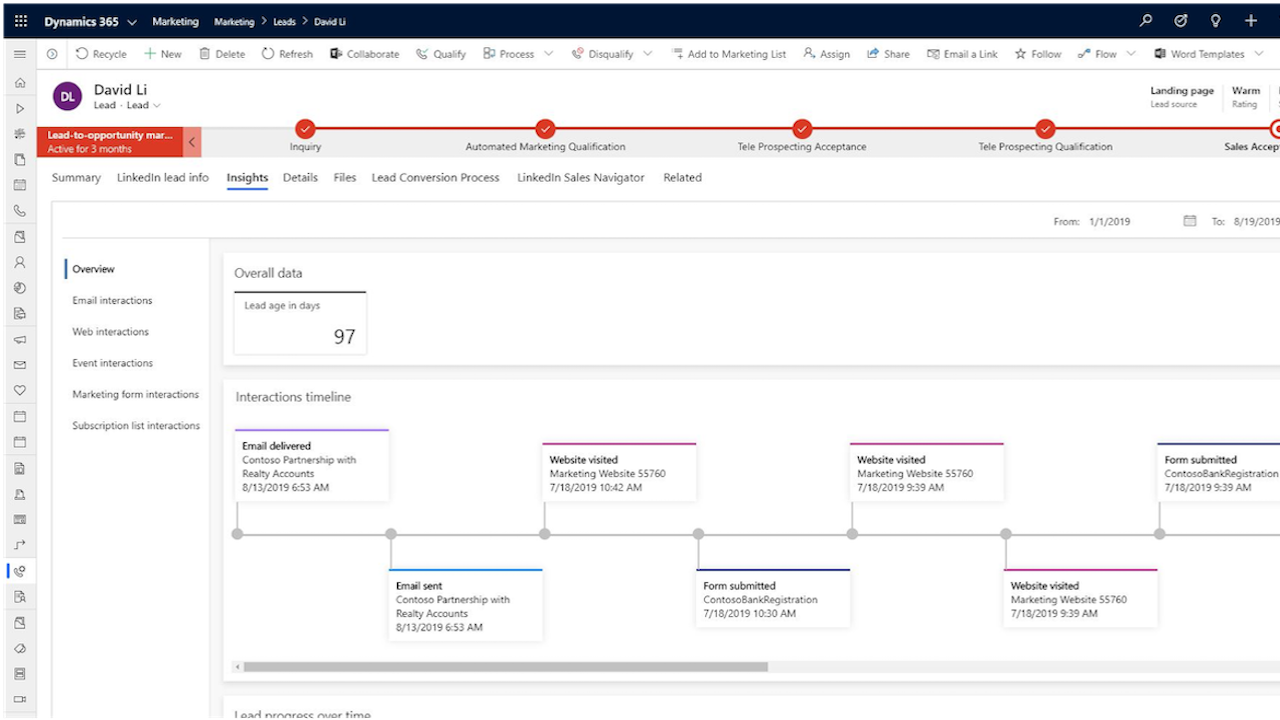Select Marketing form interactions
Image resolution: width=1280 pixels, height=720 pixels.
(135, 394)
